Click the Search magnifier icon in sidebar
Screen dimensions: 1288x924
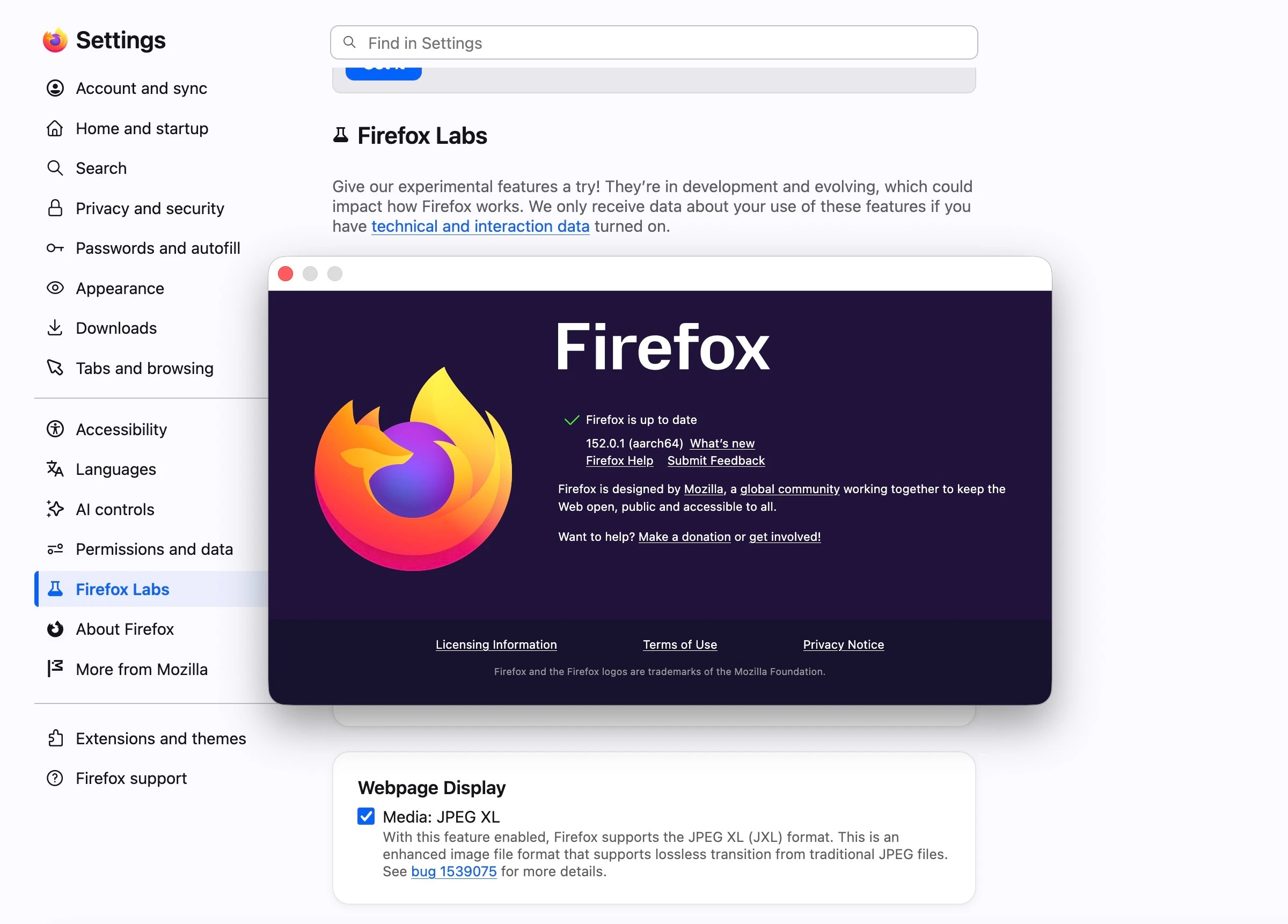[55, 168]
